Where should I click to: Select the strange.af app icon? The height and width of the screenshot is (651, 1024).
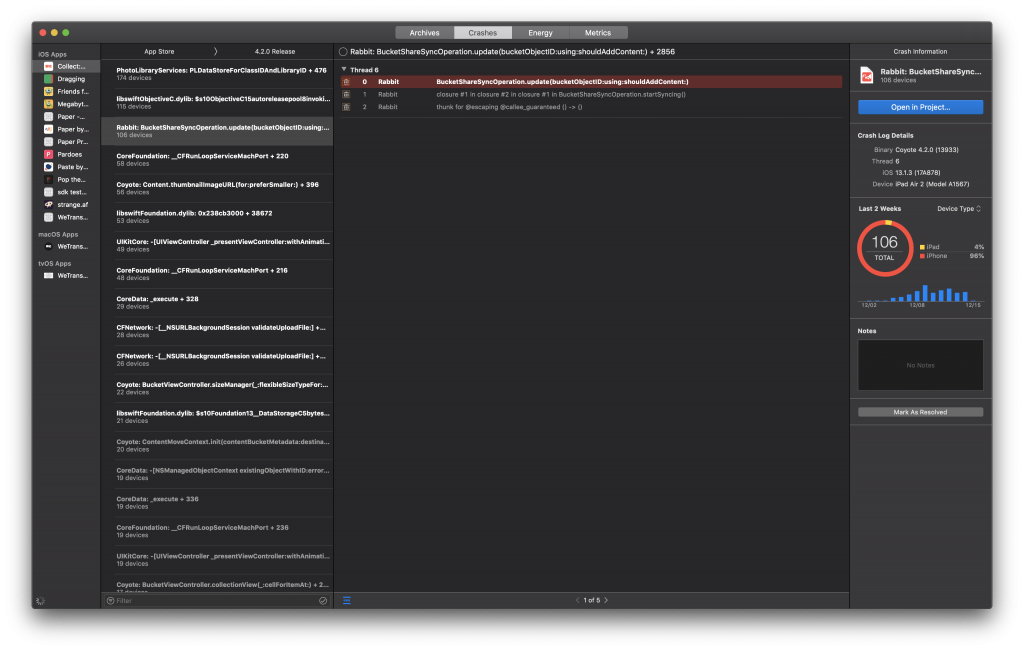(x=48, y=204)
